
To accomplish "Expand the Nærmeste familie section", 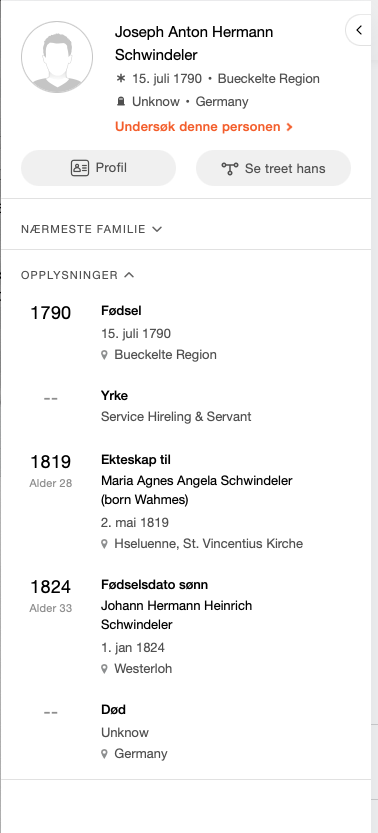I will tap(91, 229).
